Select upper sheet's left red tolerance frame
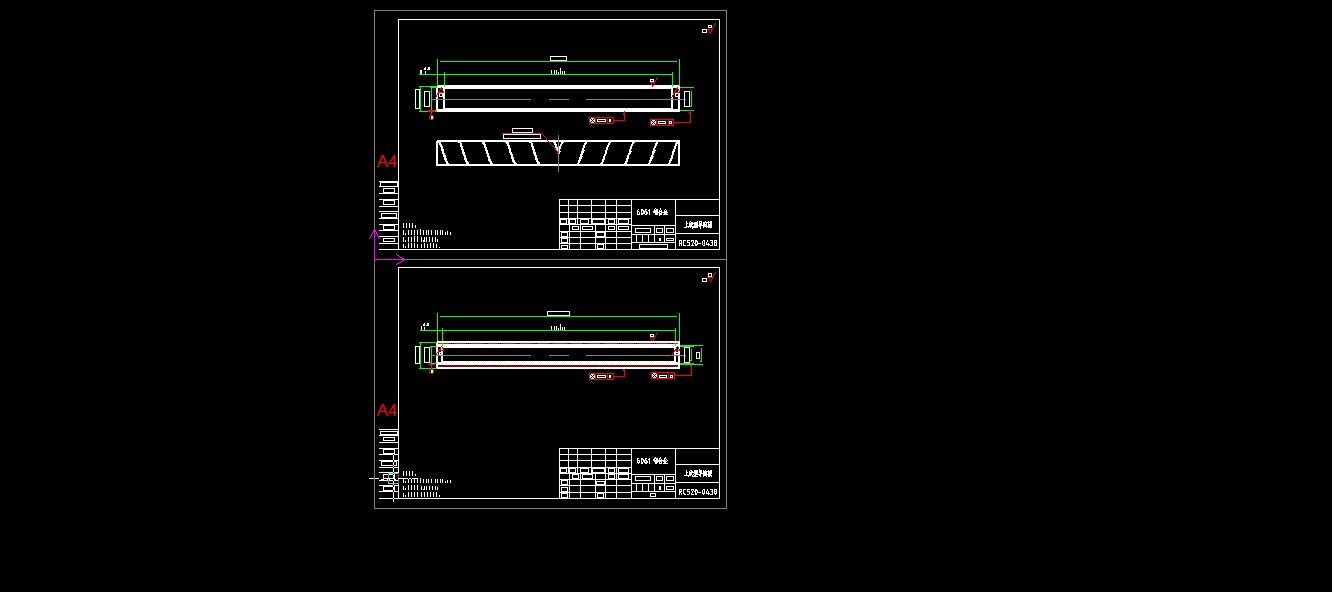Viewport: 1332px width, 592px height. 602,120
